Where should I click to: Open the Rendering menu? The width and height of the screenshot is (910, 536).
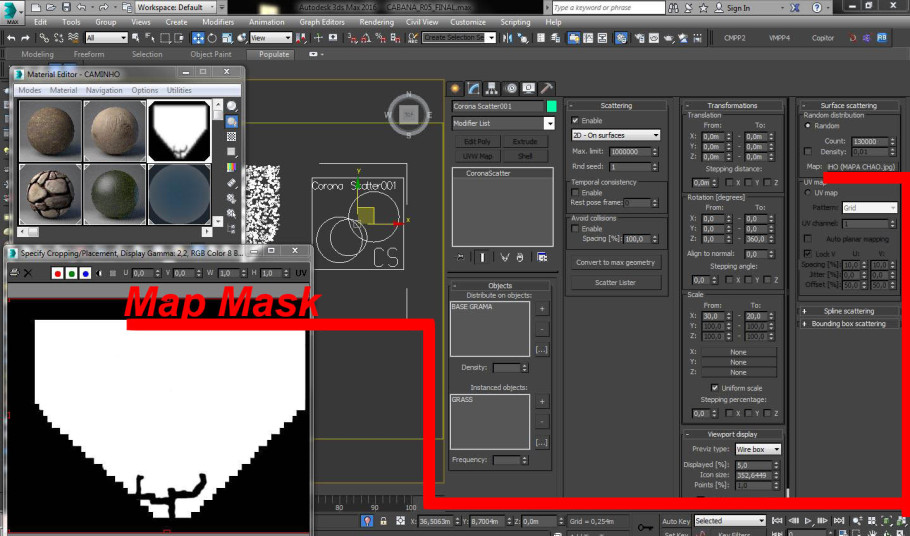(376, 22)
